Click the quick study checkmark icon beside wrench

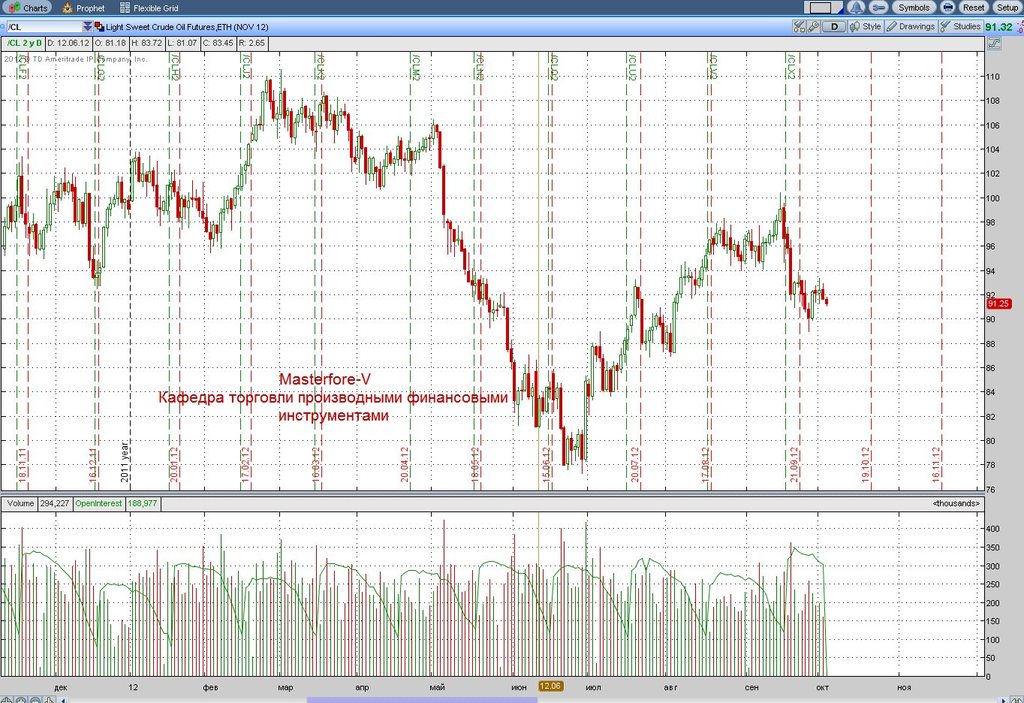pyautogui.click(x=799, y=27)
